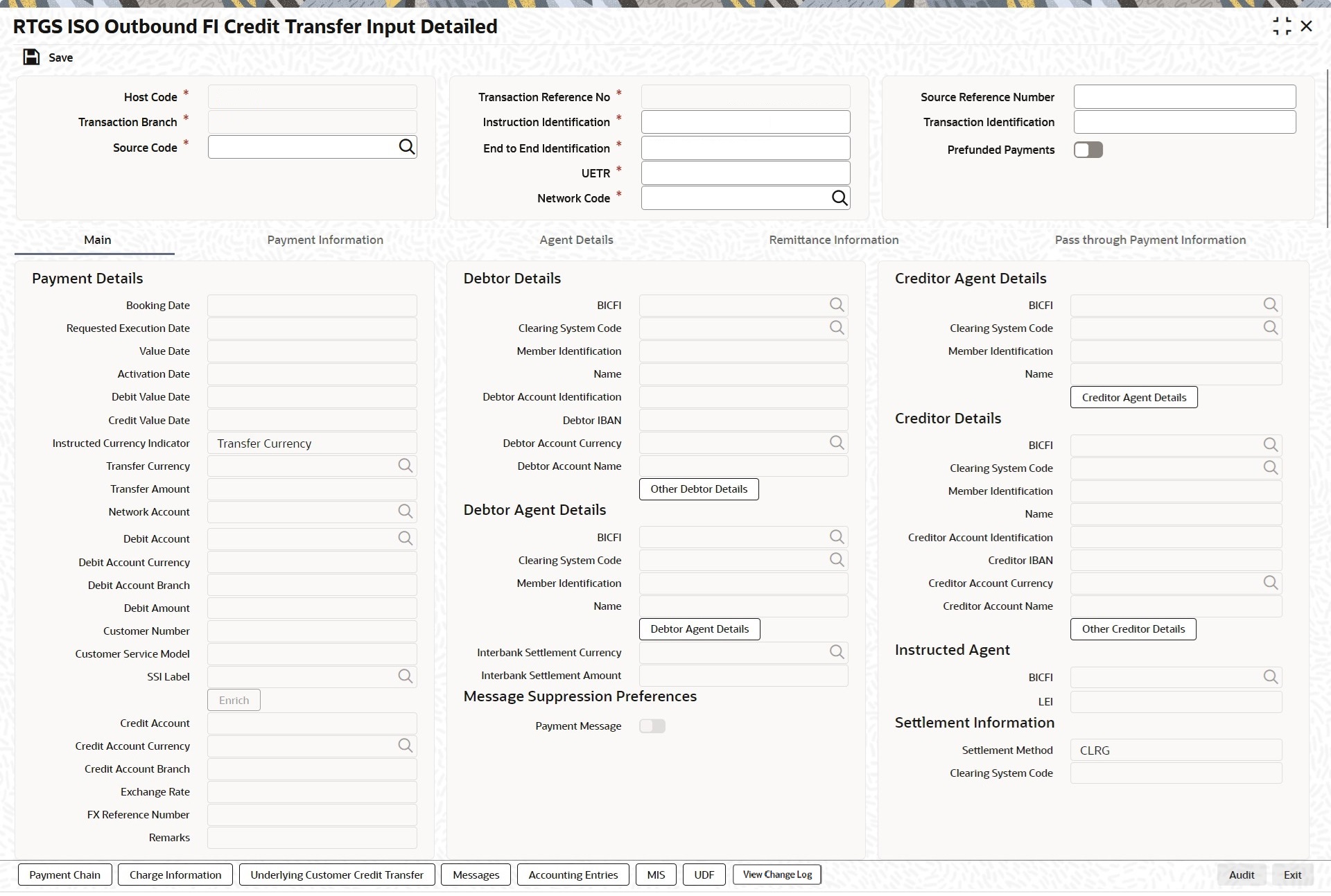Open Network Code search lookup
The image size is (1331, 896).
tap(839, 198)
